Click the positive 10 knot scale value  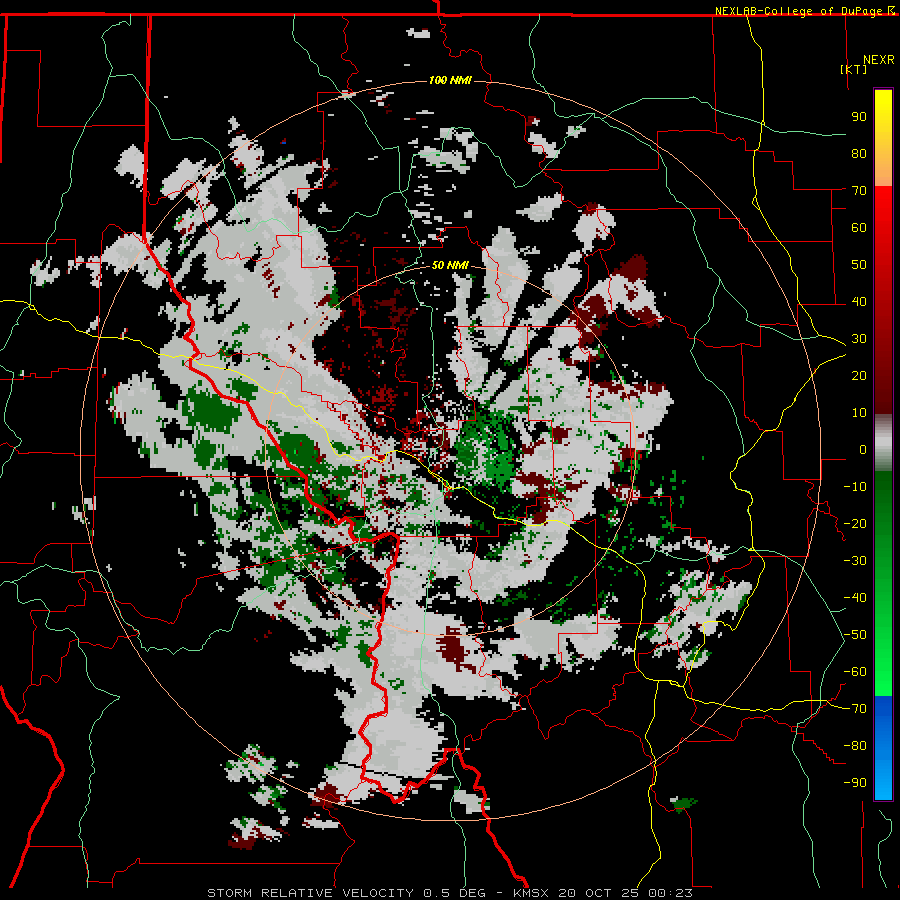coord(859,413)
